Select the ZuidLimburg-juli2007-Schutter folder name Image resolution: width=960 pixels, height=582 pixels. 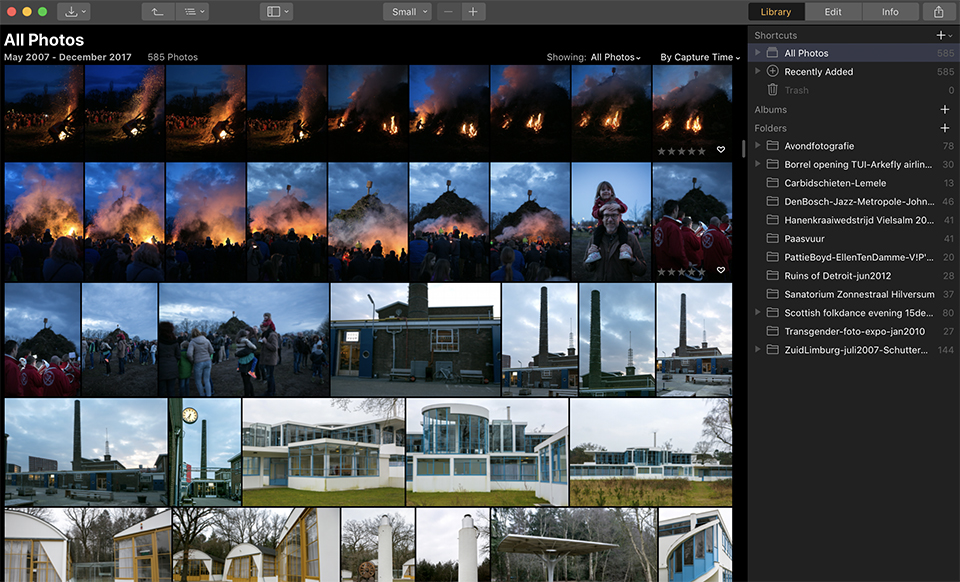pyautogui.click(x=856, y=350)
